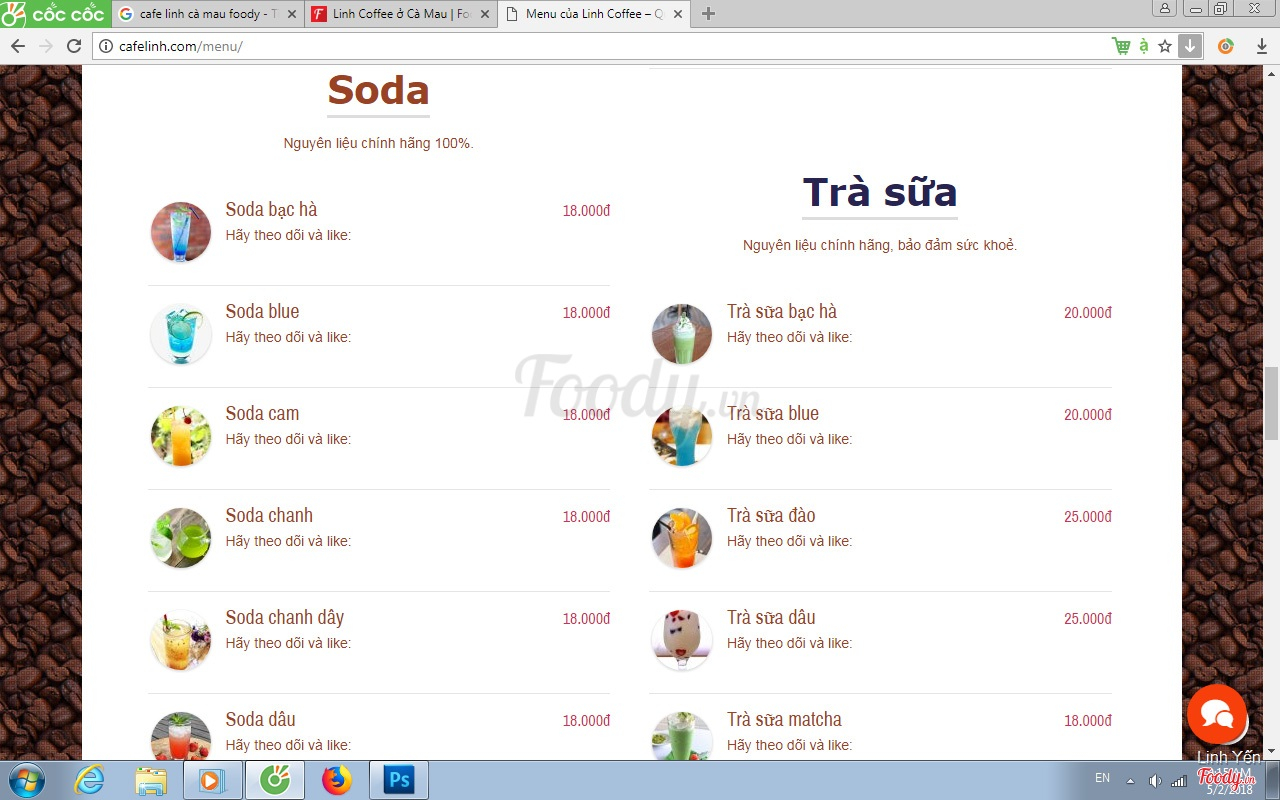
Task: Click the green shopping cart icon
Action: click(1121, 46)
